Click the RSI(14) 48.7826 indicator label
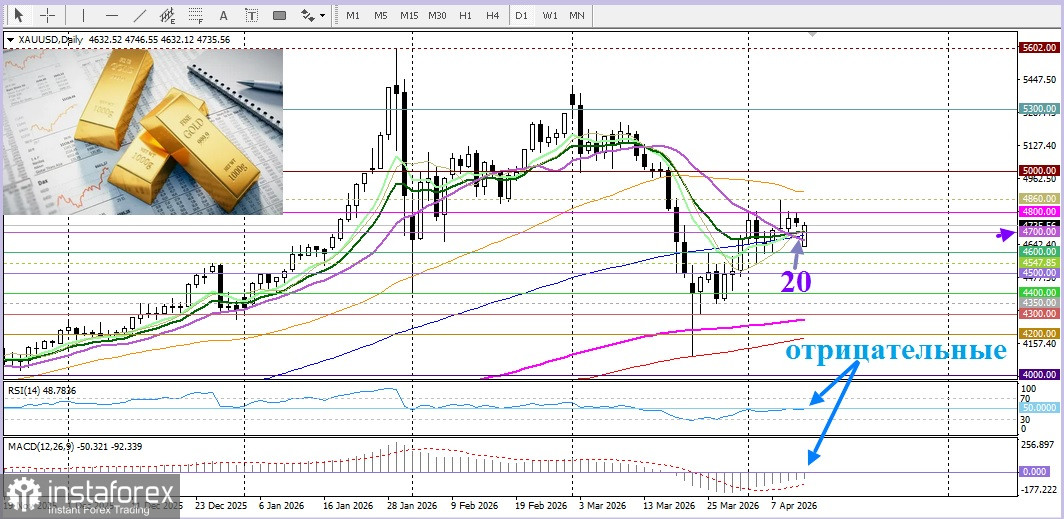Image resolution: width=1064 pixels, height=519 pixels. (x=42, y=390)
